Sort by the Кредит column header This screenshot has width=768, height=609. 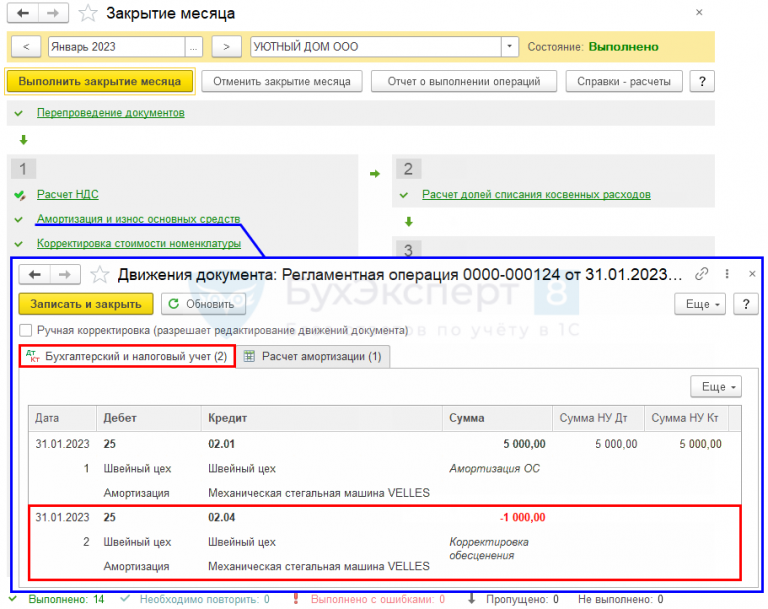click(322, 418)
